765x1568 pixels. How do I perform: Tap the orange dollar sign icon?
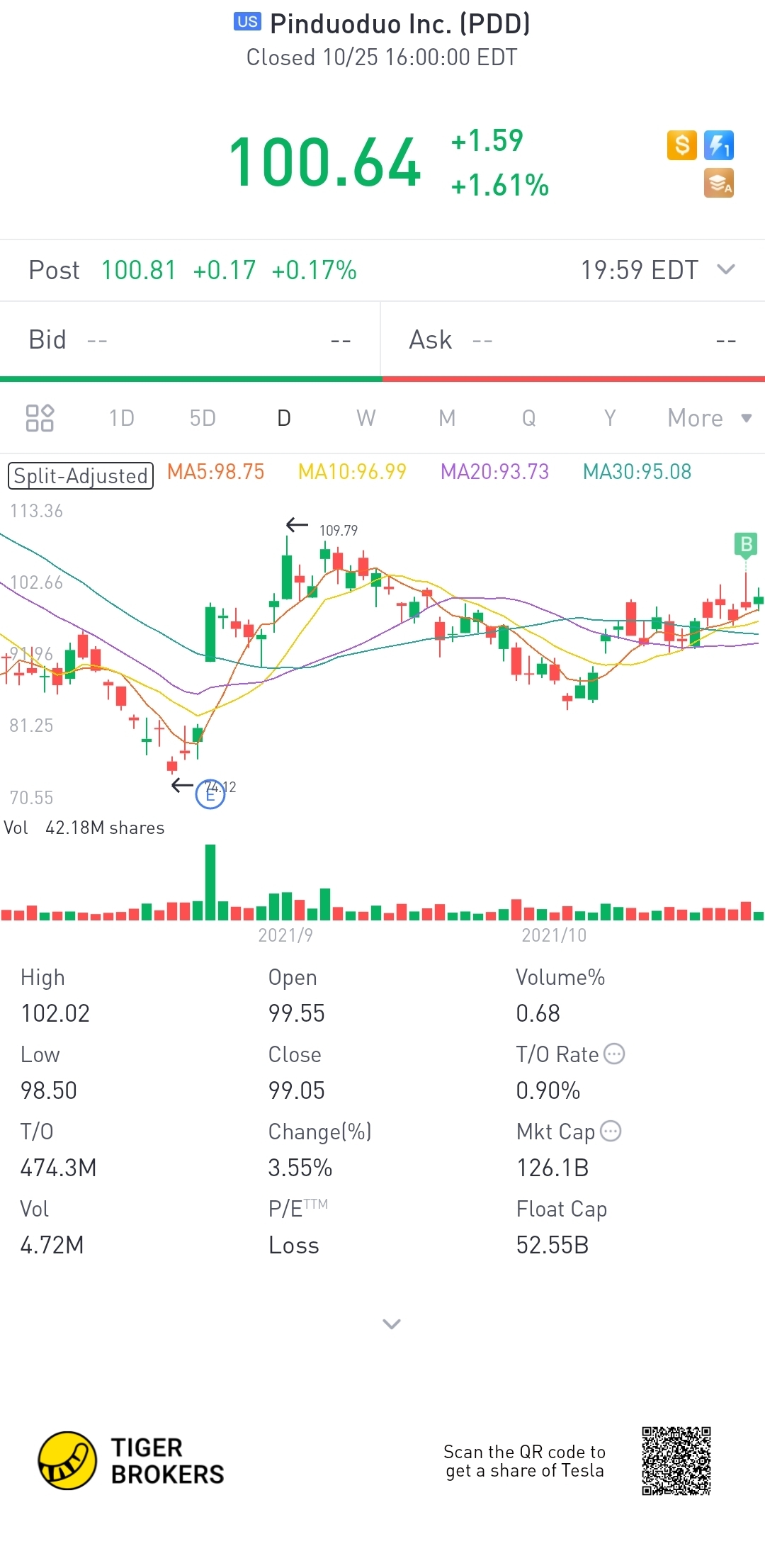tap(681, 145)
